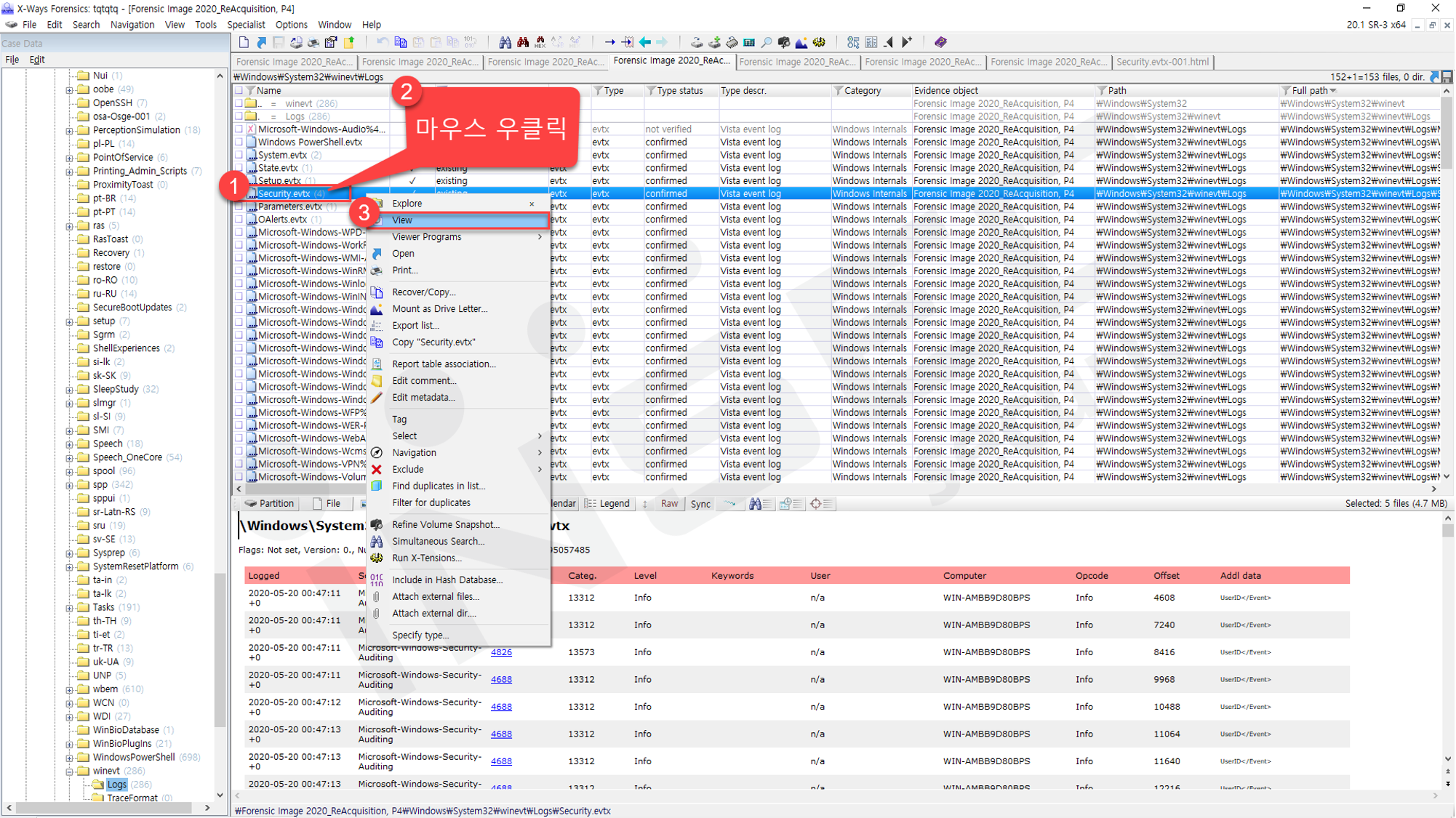Open the Security.evtx-001.html tab
The image size is (1456, 818).
click(1162, 62)
